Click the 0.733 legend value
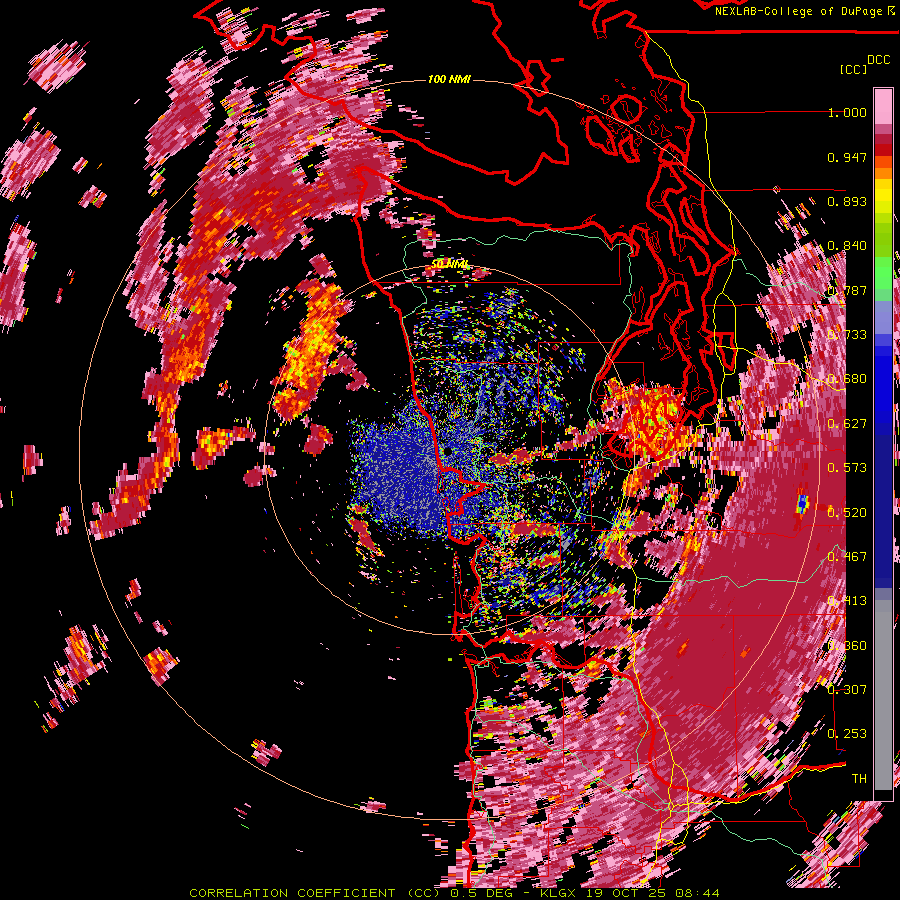The width and height of the screenshot is (900, 900). pyautogui.click(x=847, y=335)
